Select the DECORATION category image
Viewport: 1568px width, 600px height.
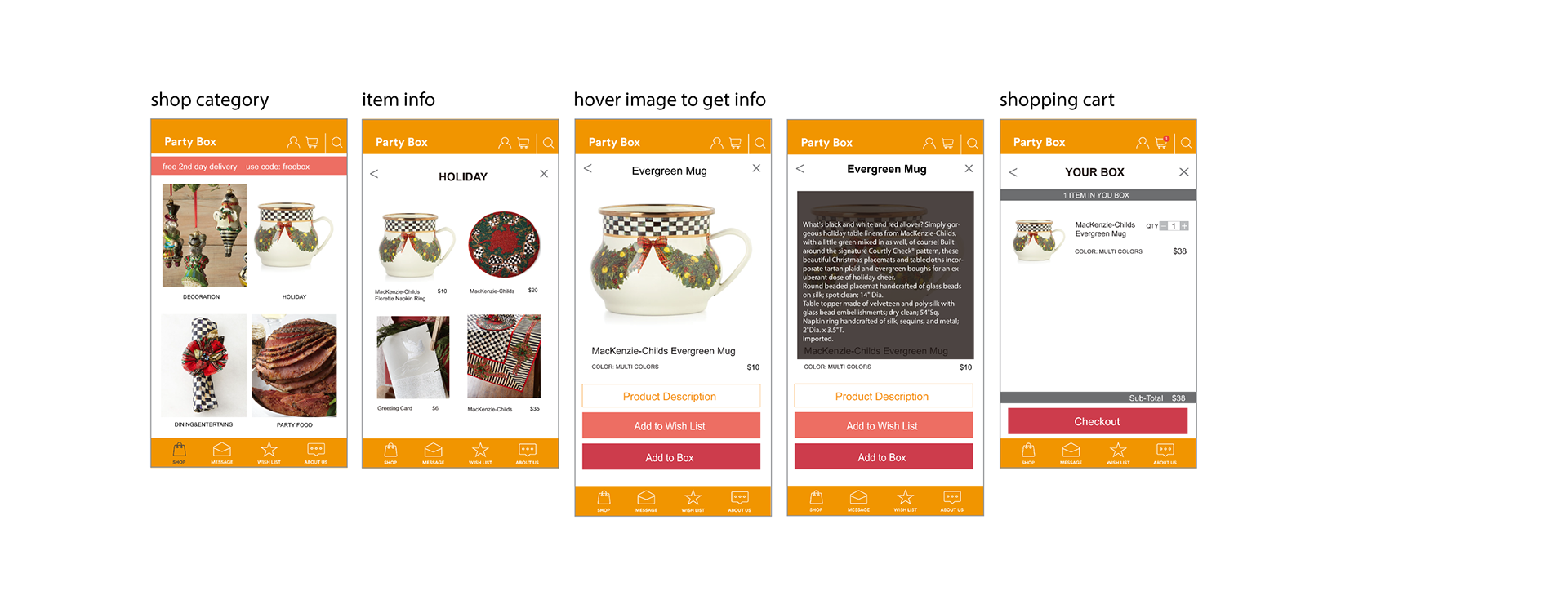click(204, 235)
